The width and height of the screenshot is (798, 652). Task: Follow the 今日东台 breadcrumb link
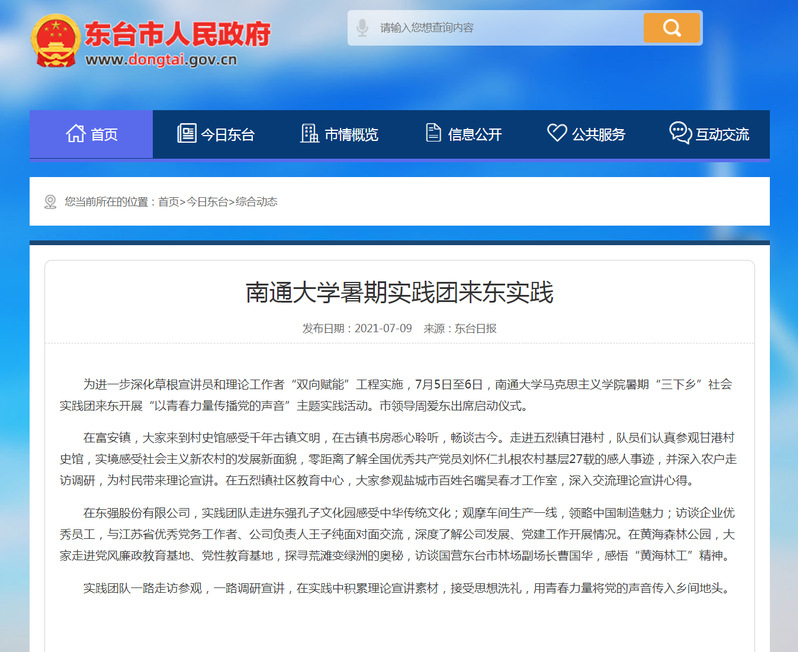click(x=207, y=202)
